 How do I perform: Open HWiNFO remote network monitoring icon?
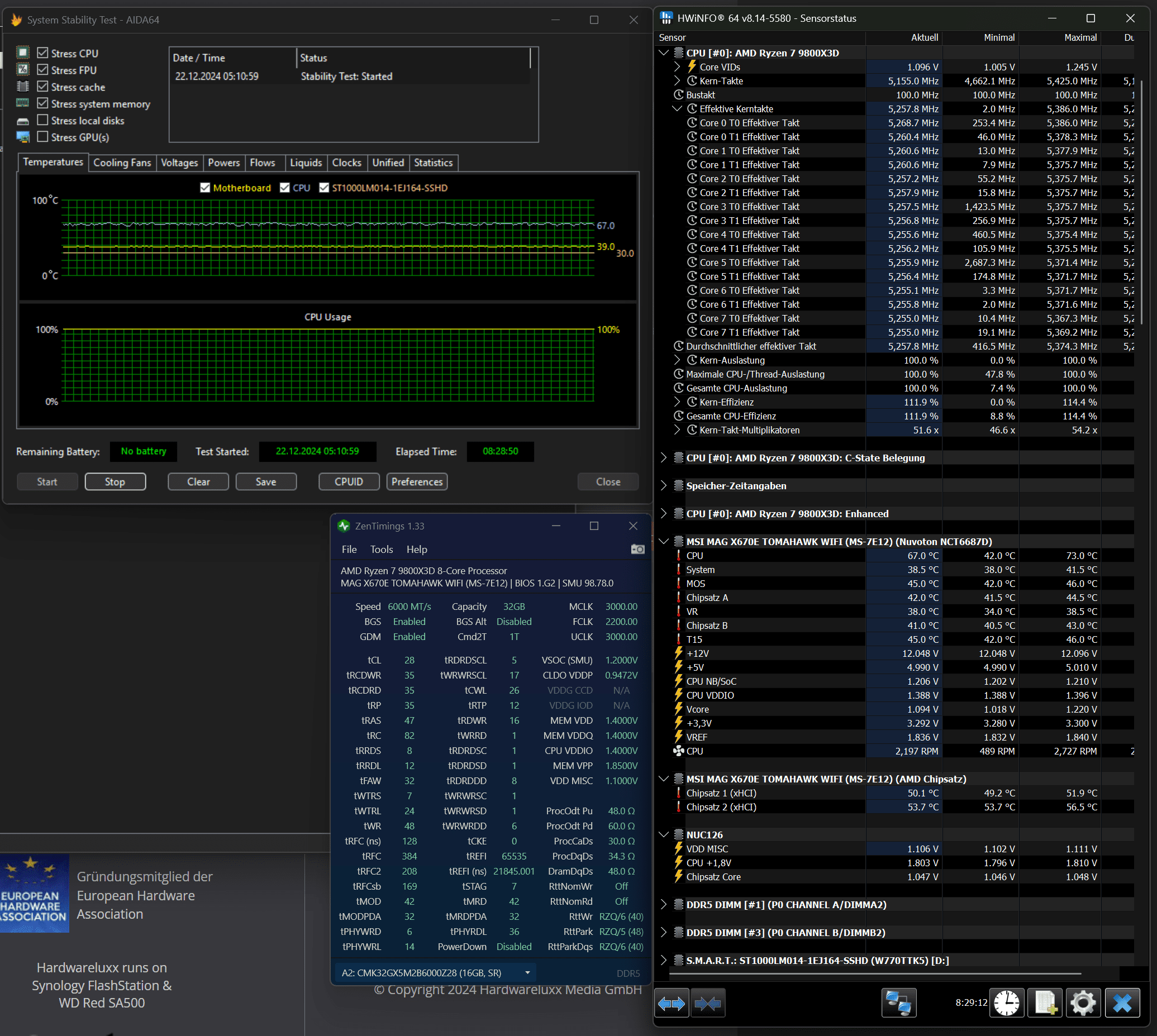coord(898,1003)
